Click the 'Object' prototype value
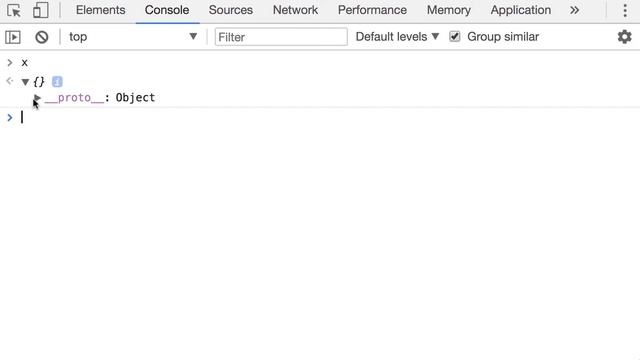 click(135, 98)
